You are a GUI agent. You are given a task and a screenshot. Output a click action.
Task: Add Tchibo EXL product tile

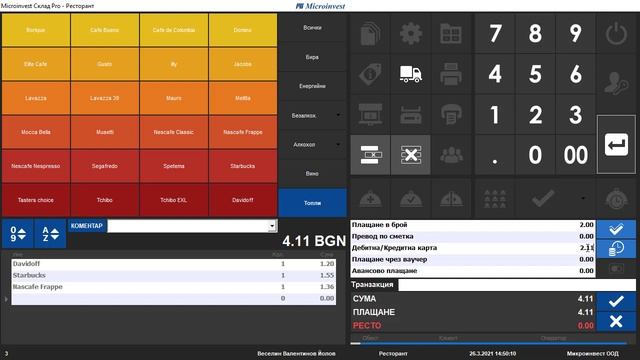pos(174,200)
